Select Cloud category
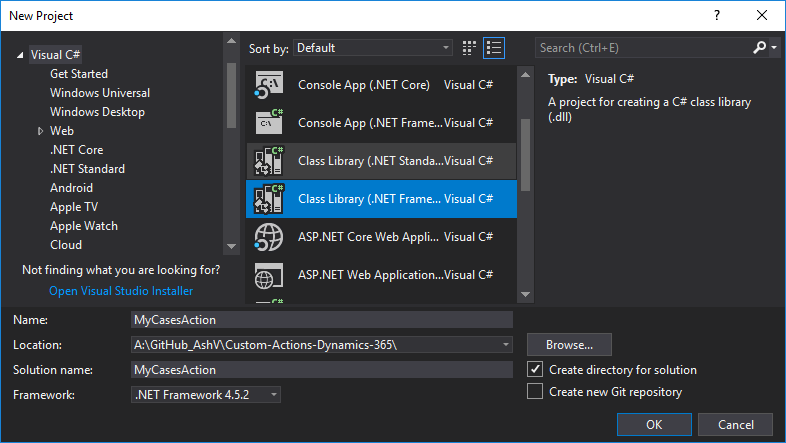Image resolution: width=786 pixels, height=443 pixels. coord(66,245)
